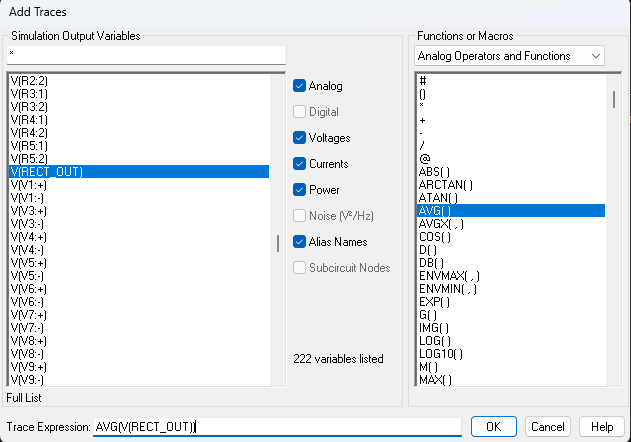Choose the DB( ) function
The height and width of the screenshot is (442, 631).
pyautogui.click(x=511, y=262)
